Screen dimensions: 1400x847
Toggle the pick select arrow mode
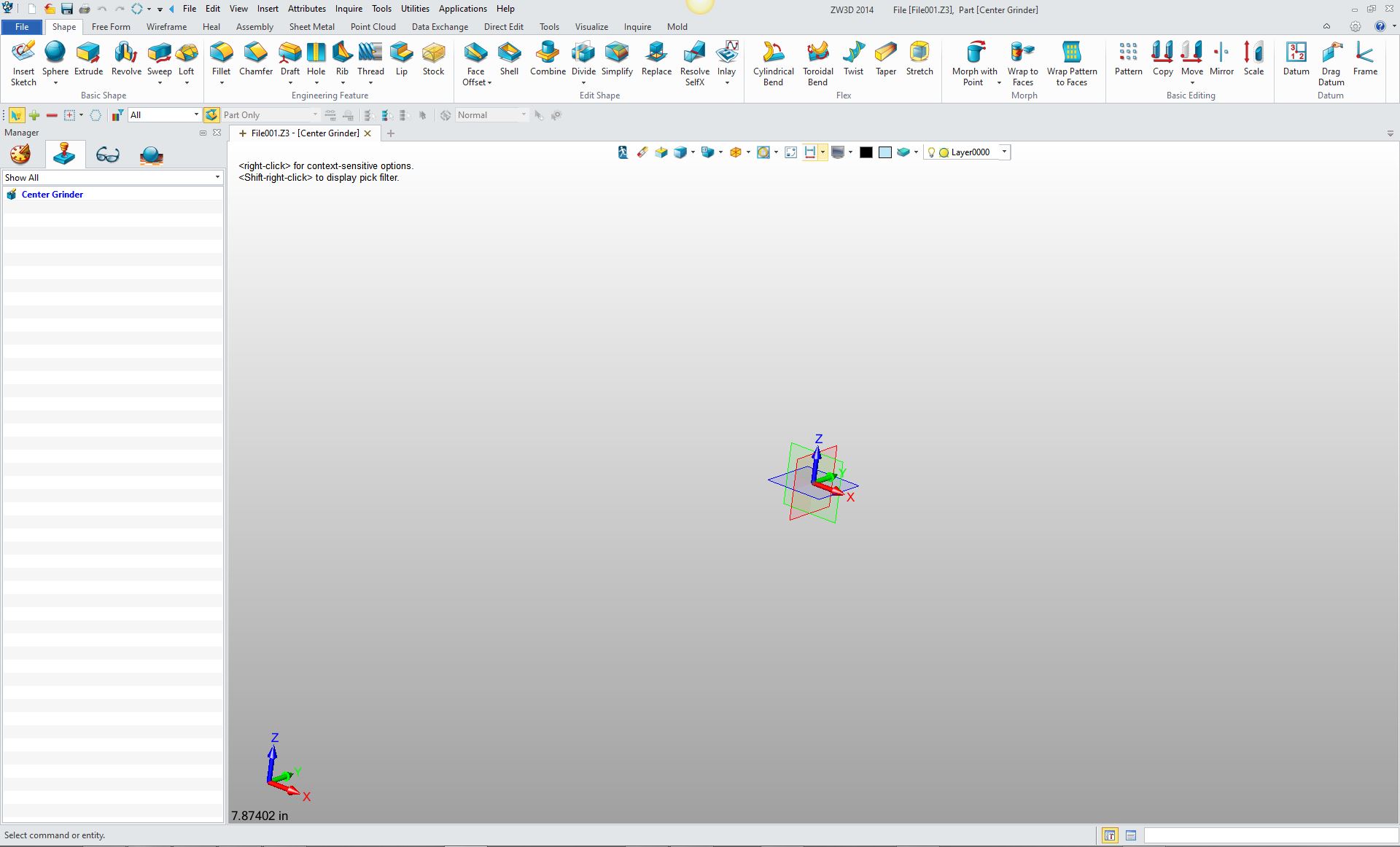point(15,115)
